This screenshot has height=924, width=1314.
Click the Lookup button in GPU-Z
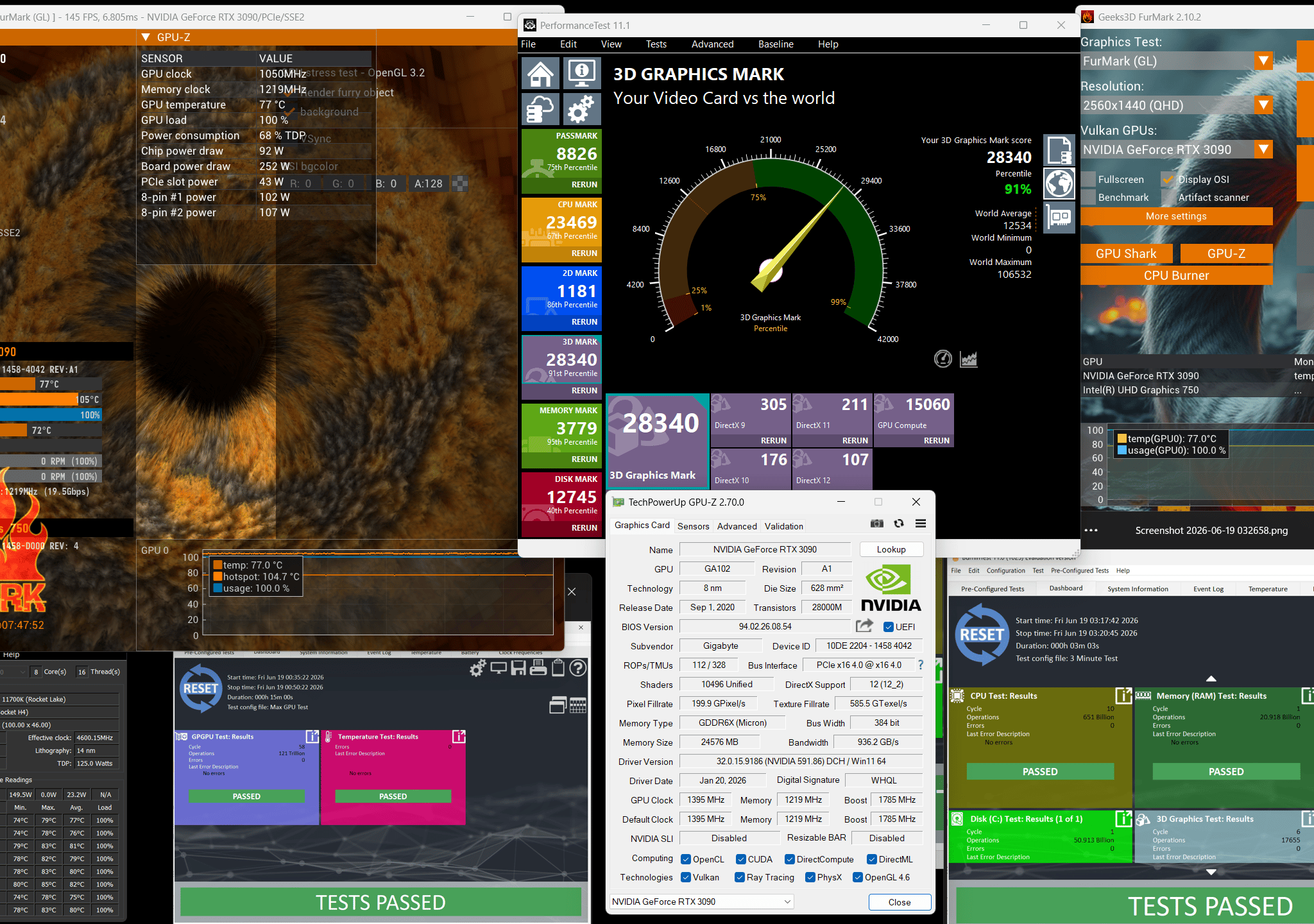891,549
